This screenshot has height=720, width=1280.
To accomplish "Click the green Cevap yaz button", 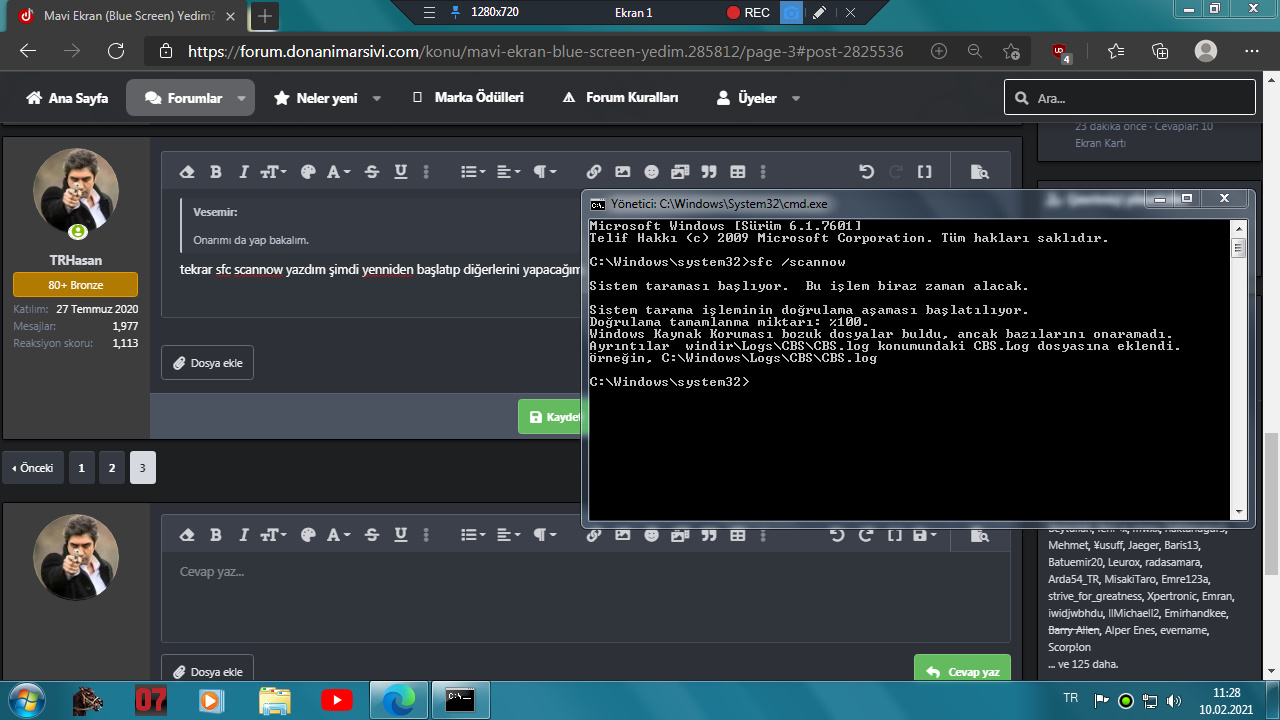I will coord(962,671).
